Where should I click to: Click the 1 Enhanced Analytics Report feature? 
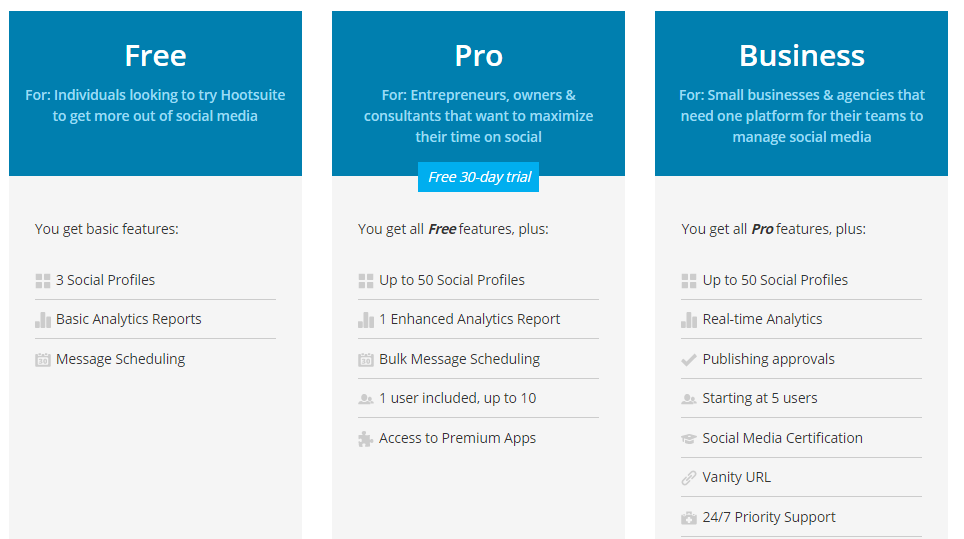(469, 319)
